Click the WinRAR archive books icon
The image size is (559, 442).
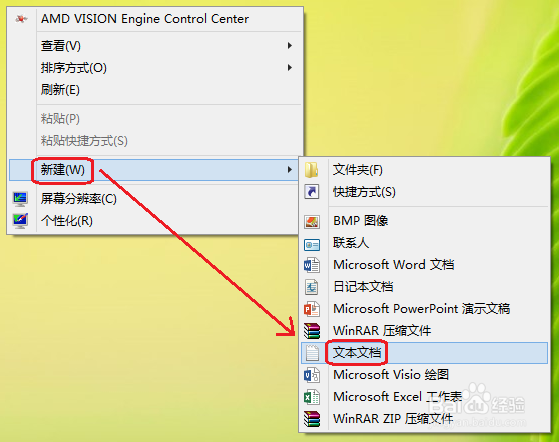pyautogui.click(x=312, y=331)
